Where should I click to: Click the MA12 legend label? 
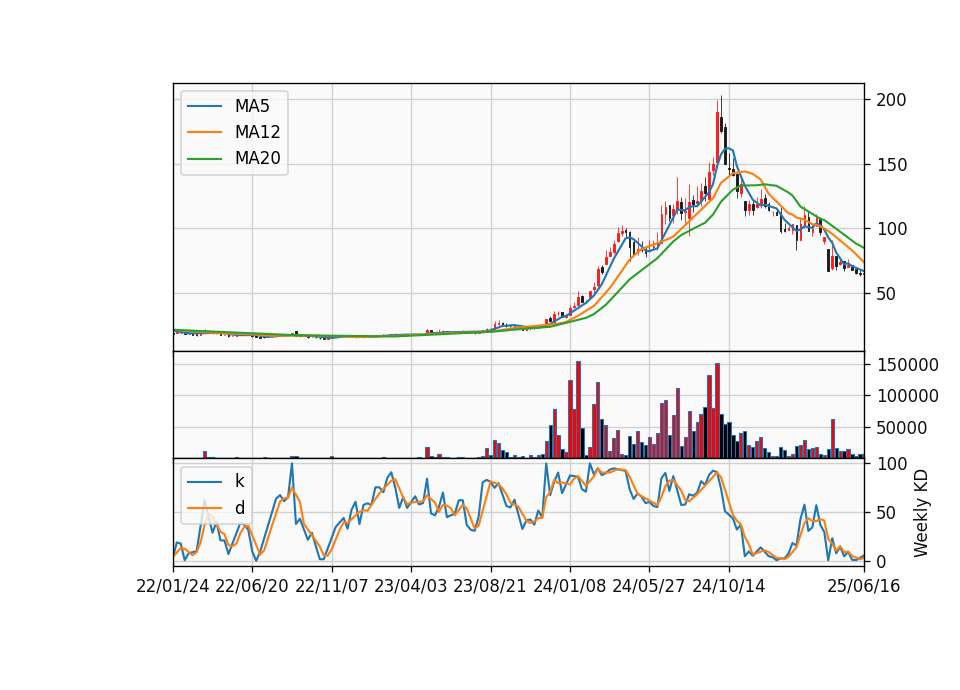pyautogui.click(x=257, y=132)
